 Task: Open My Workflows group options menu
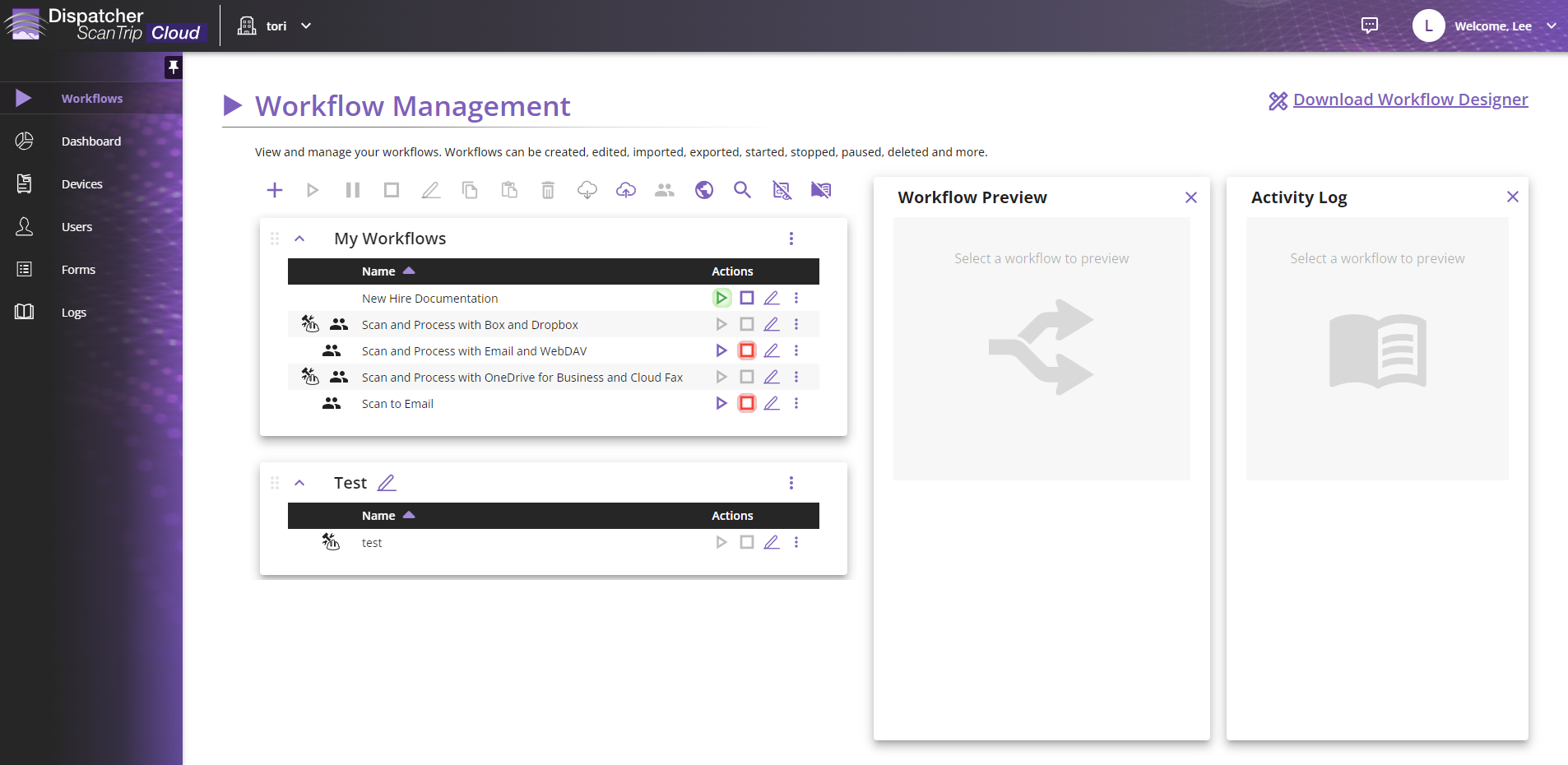(791, 239)
